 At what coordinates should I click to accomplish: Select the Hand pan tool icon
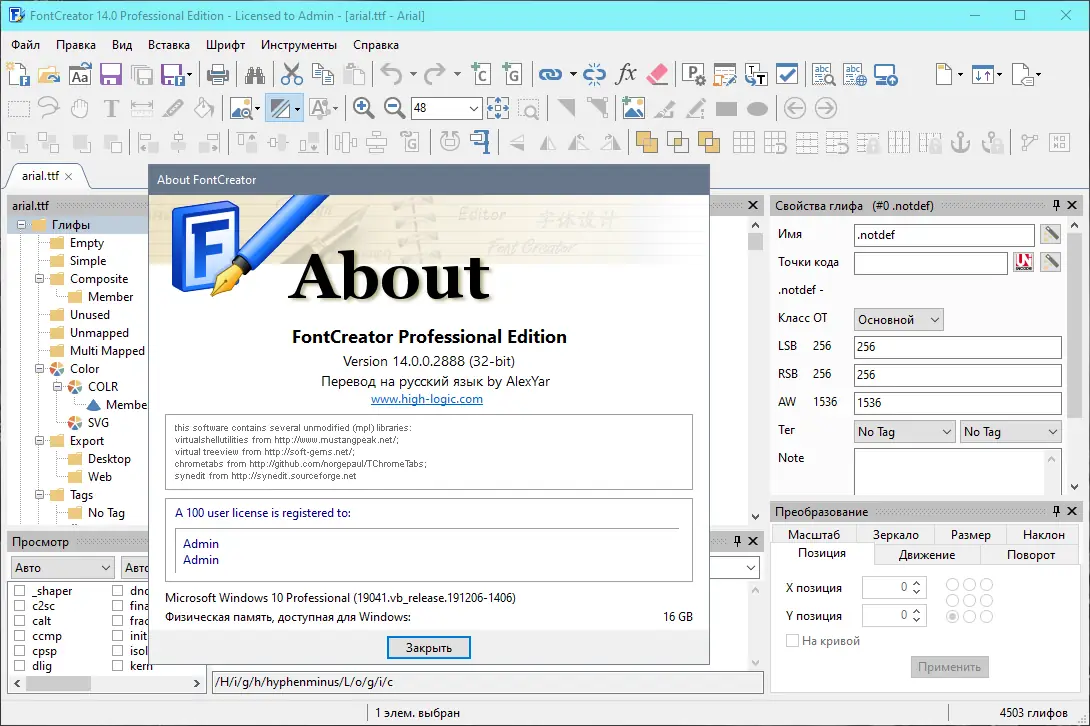pyautogui.click(x=80, y=108)
